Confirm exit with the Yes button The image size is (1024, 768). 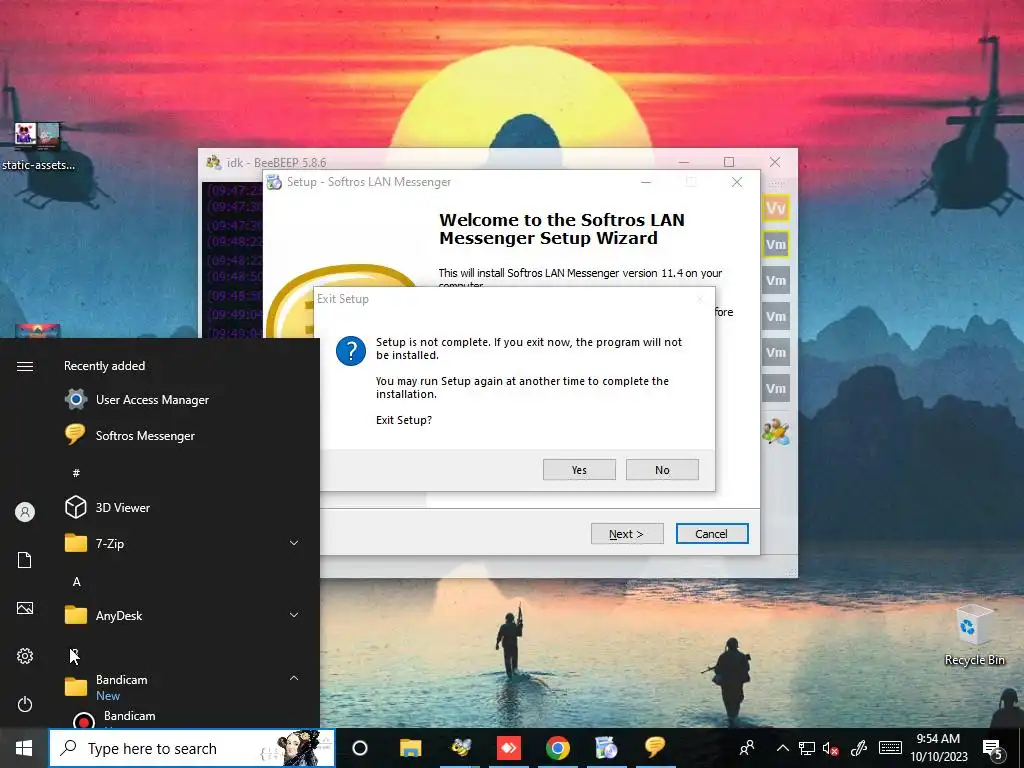pos(579,470)
